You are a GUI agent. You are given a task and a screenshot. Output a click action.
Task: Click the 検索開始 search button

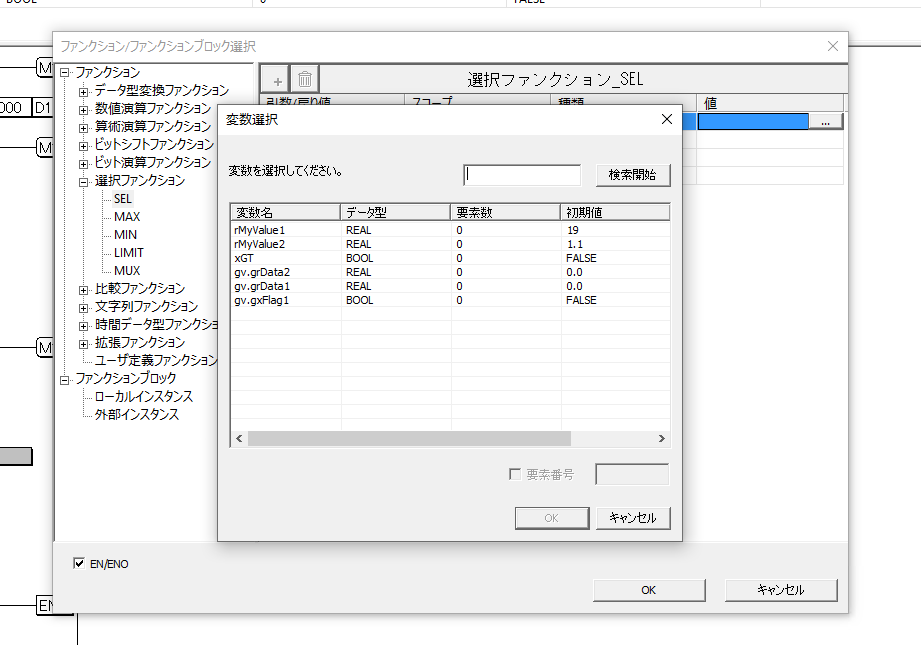(x=632, y=175)
